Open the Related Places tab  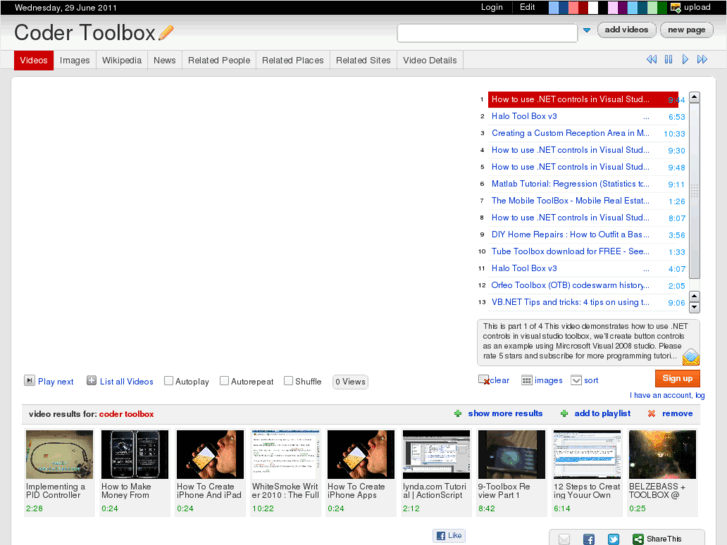[293, 60]
